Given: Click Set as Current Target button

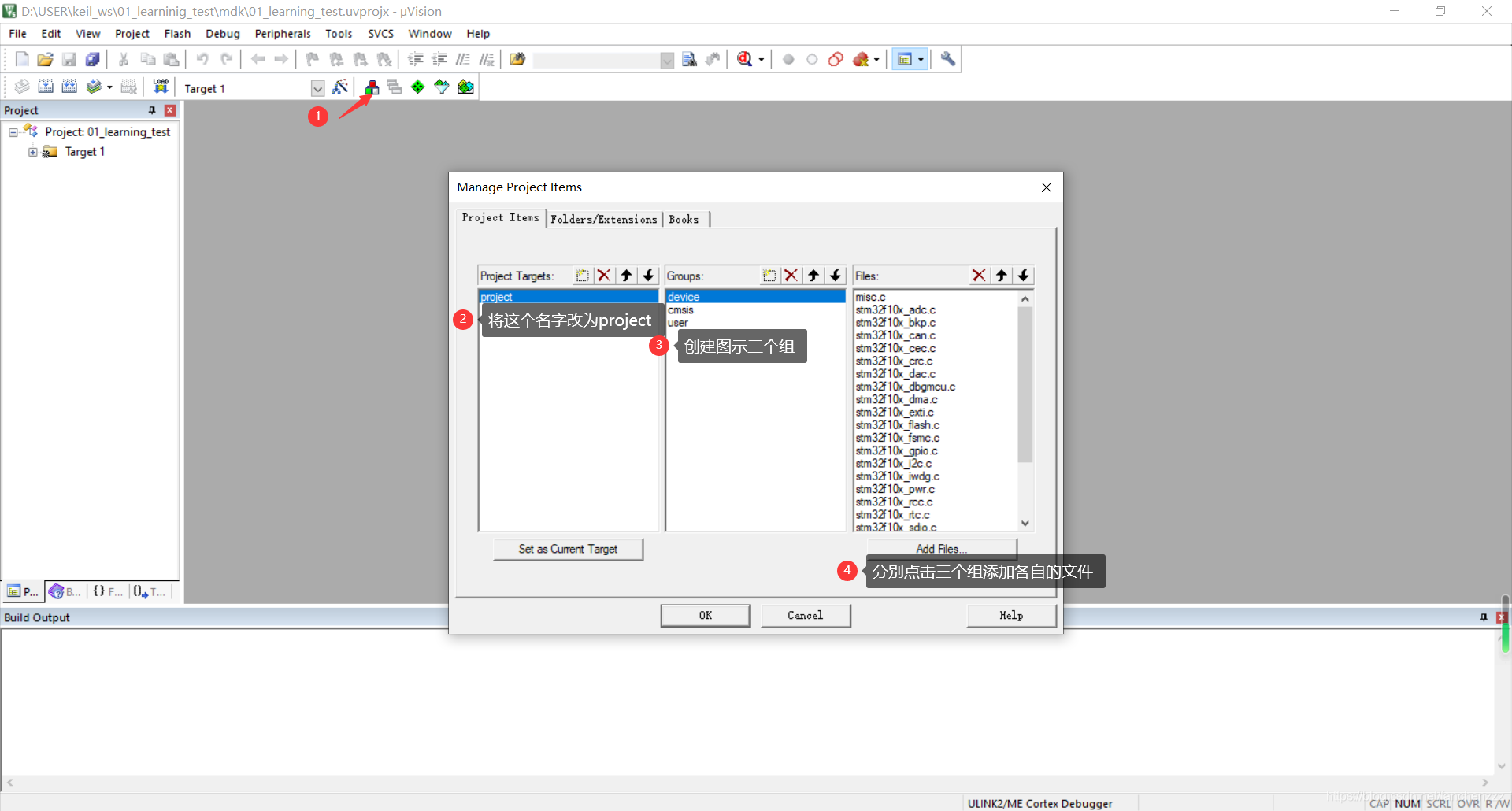Looking at the screenshot, I should coord(568,549).
